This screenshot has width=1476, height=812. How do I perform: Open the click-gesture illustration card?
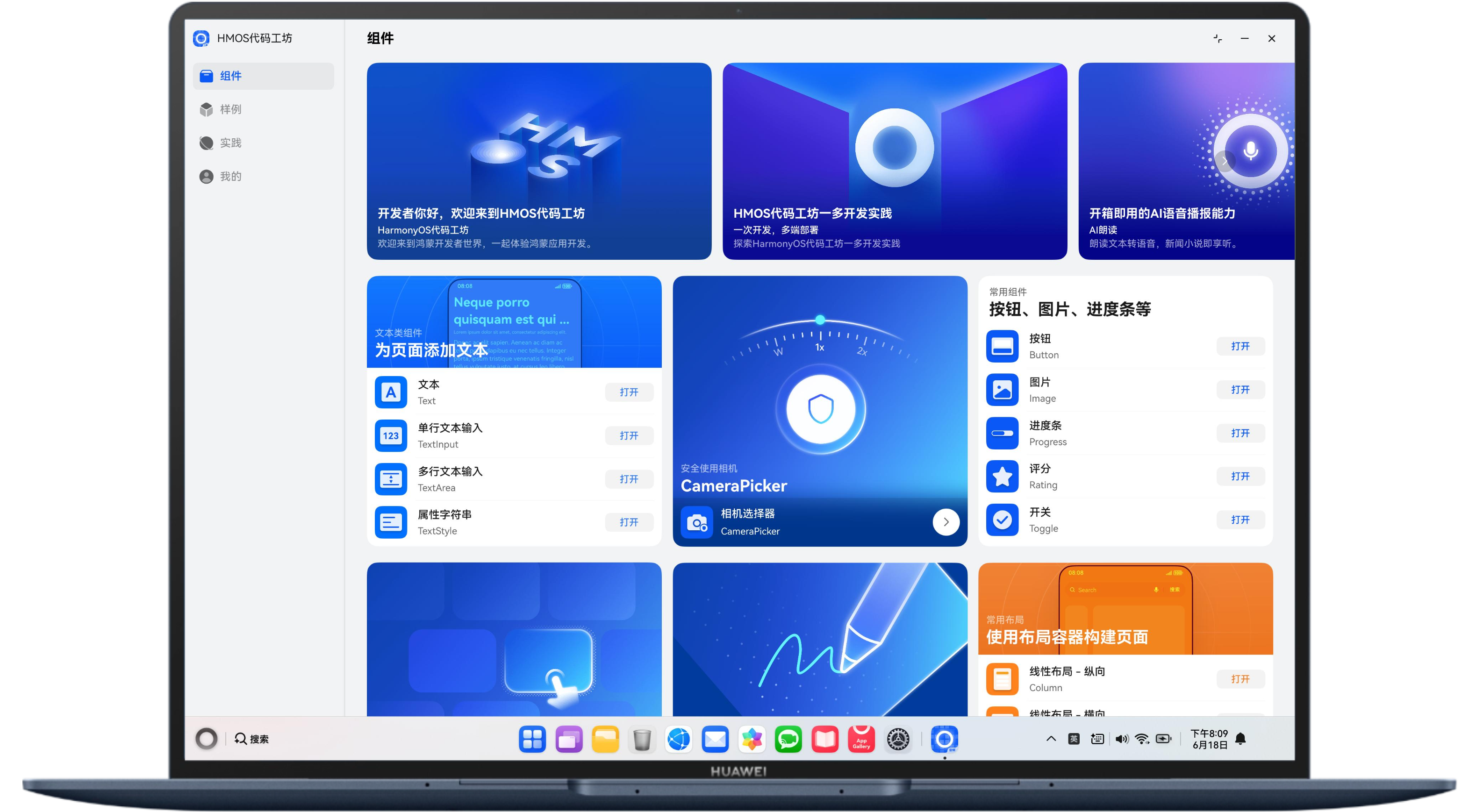click(514, 640)
